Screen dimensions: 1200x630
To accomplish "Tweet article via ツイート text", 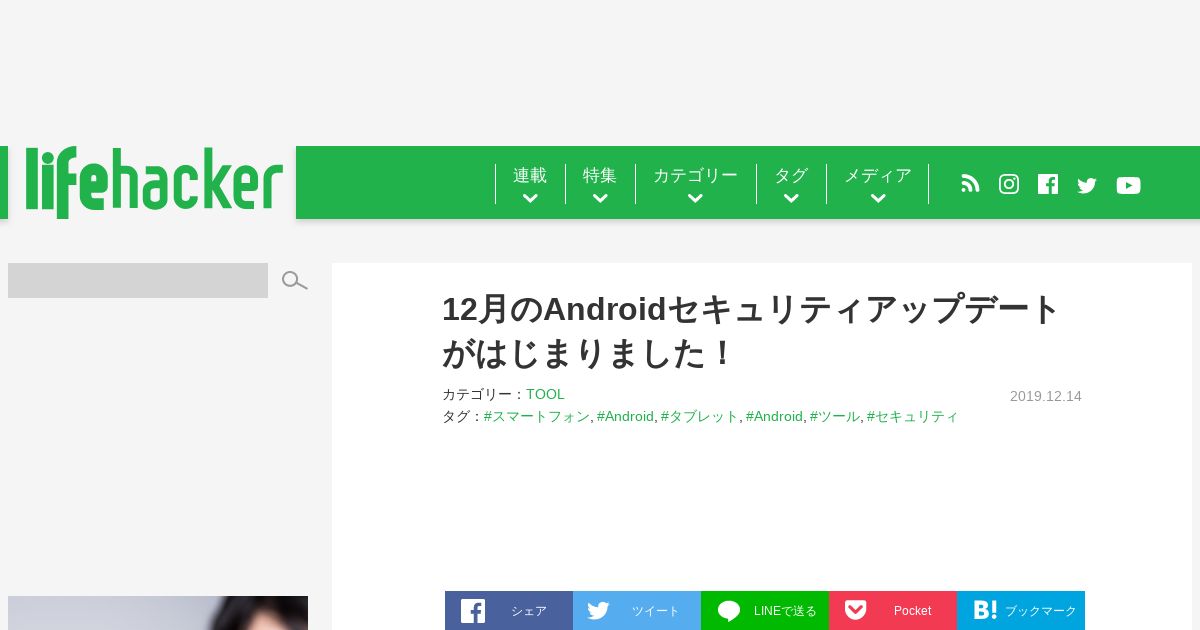I will (656, 611).
